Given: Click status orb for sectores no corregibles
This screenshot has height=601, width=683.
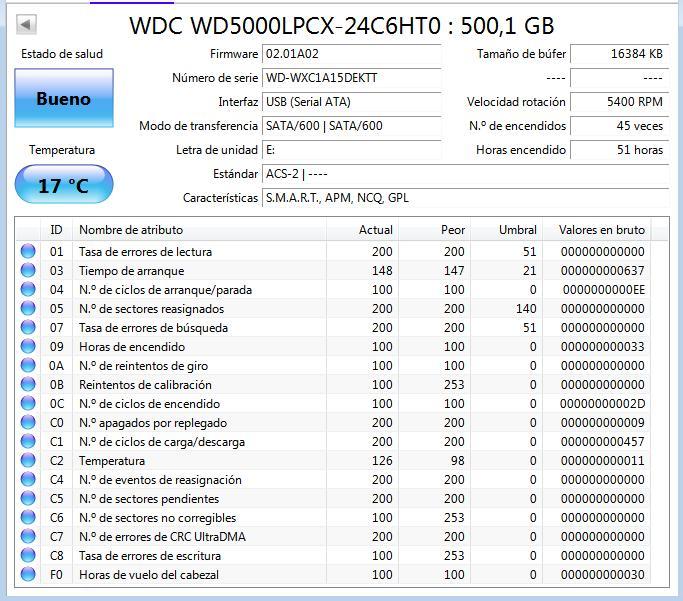Looking at the screenshot, I should [28, 517].
